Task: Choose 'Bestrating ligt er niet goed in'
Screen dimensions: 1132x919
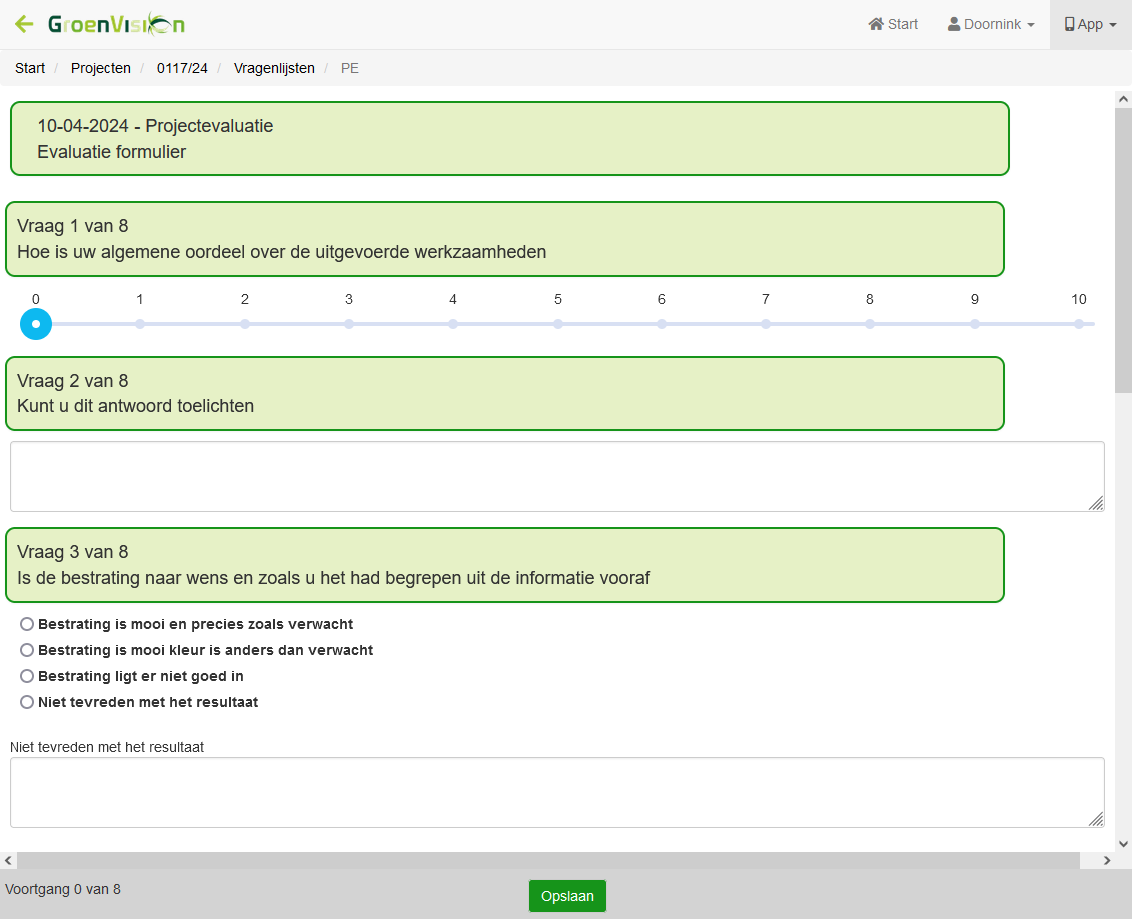Action: 27,676
